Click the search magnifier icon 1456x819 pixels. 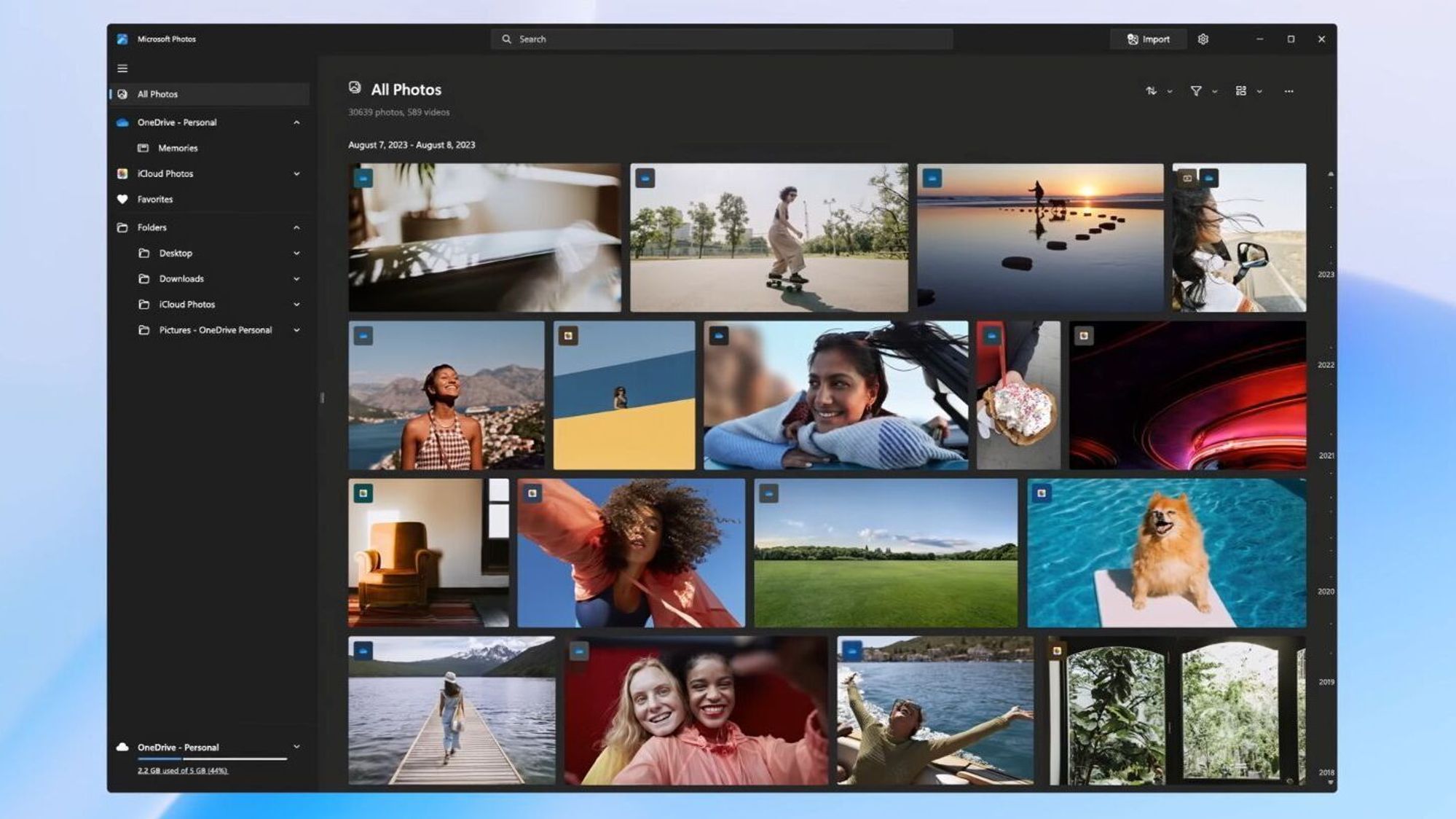click(x=506, y=39)
